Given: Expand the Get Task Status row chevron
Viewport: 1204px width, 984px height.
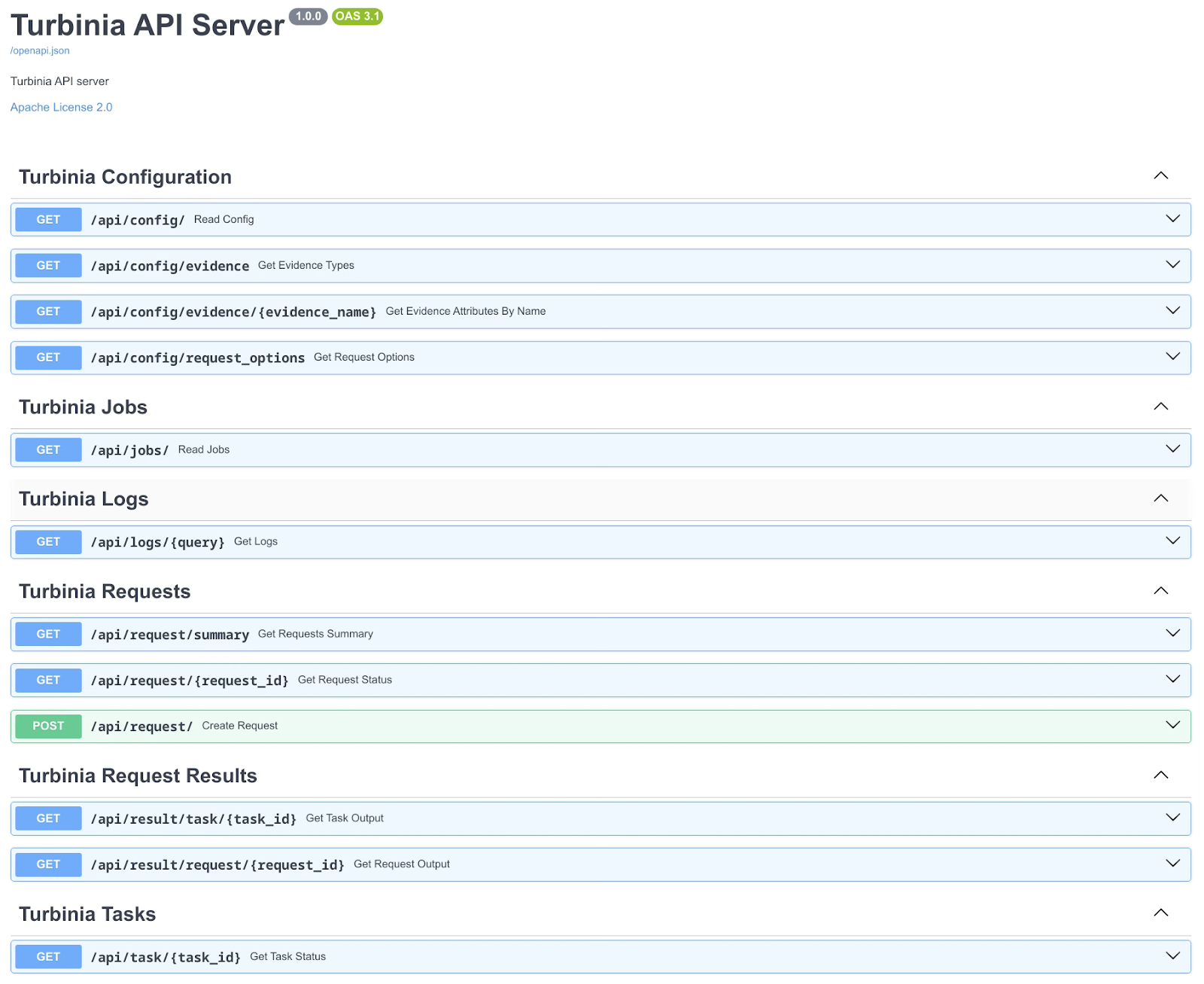Looking at the screenshot, I should coord(1172,956).
